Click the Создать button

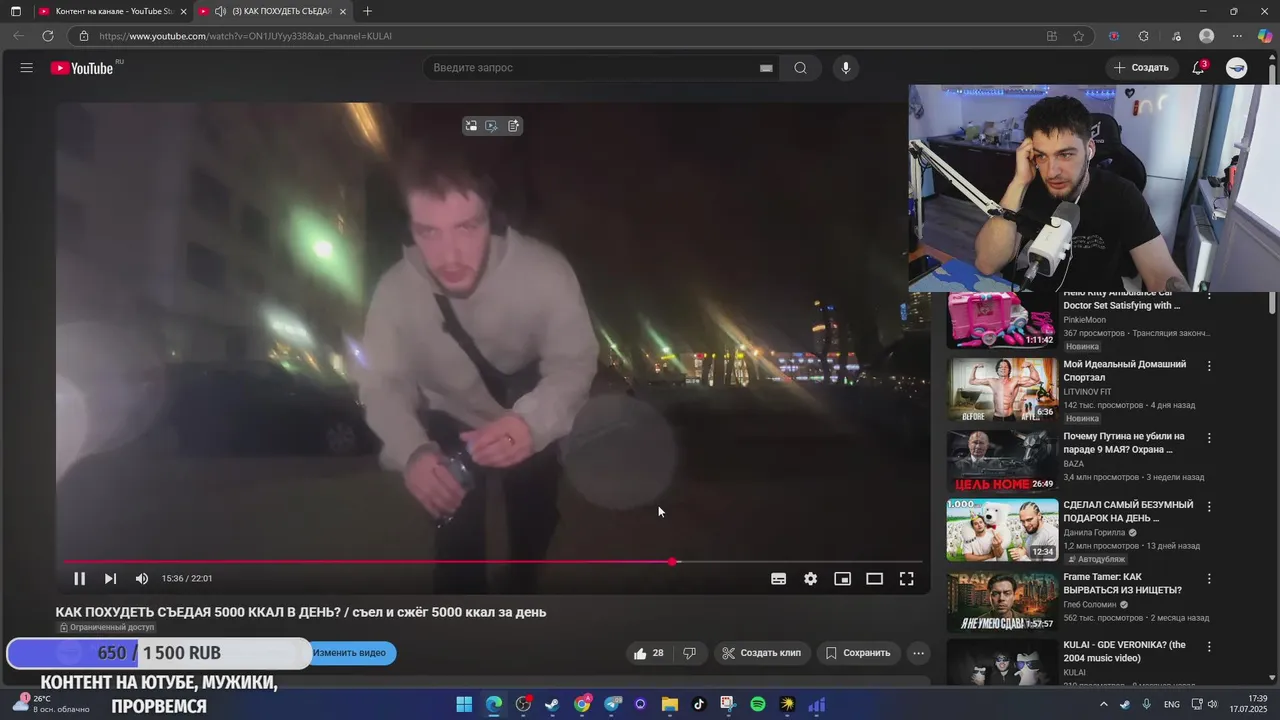1140,68
